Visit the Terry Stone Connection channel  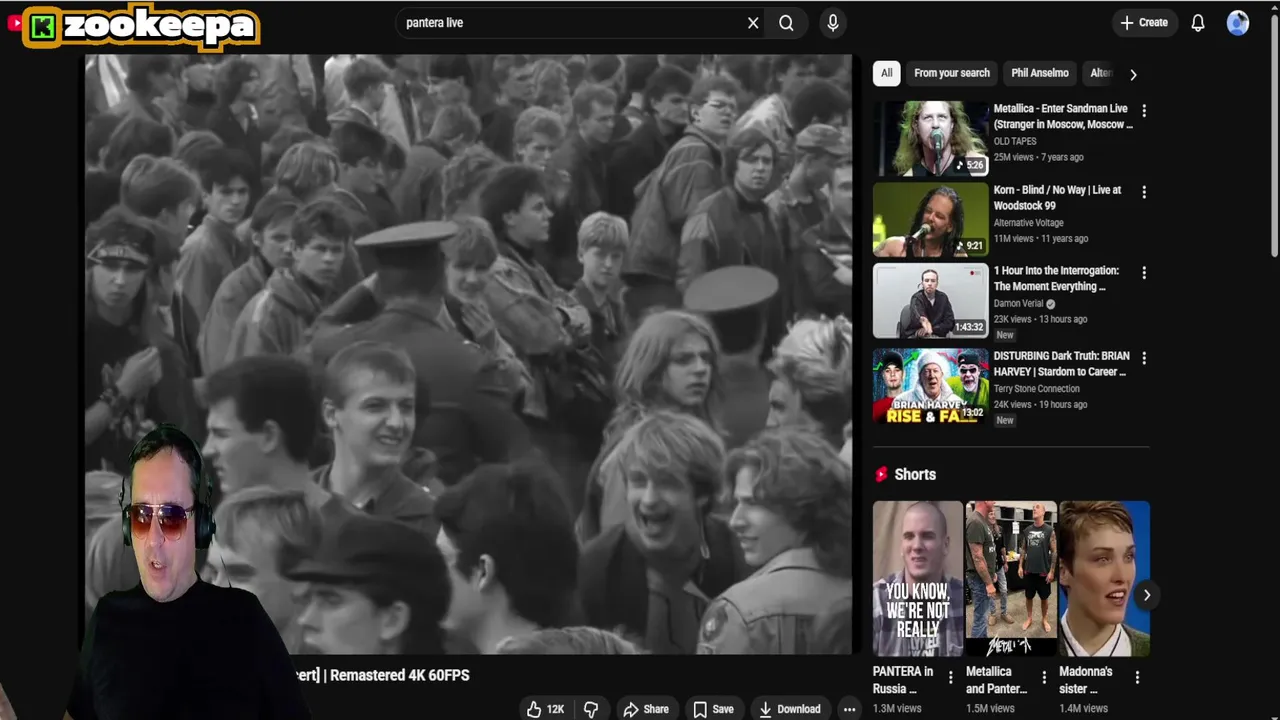[1036, 388]
